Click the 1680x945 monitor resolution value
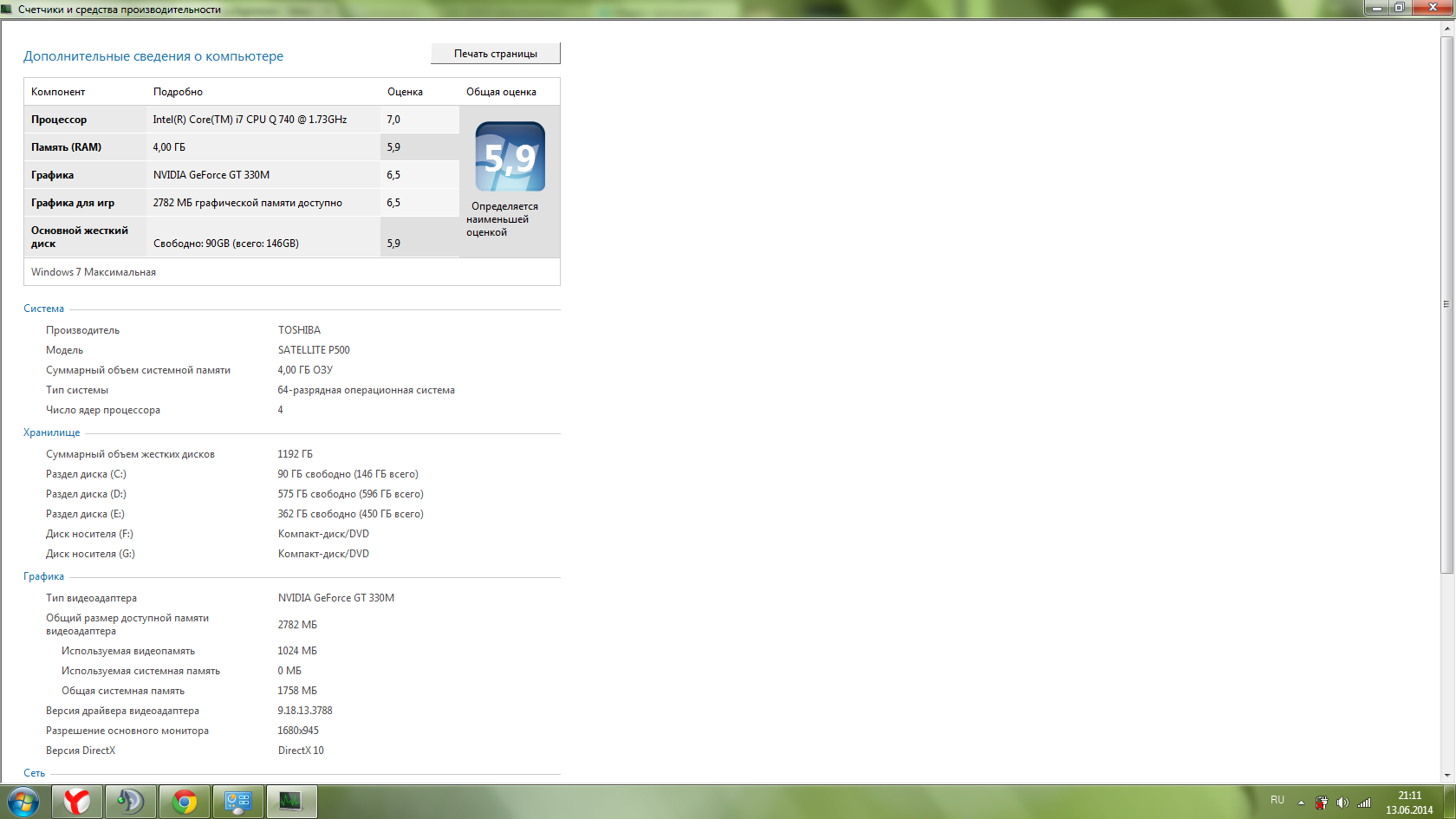1456x819 pixels. [x=298, y=731]
